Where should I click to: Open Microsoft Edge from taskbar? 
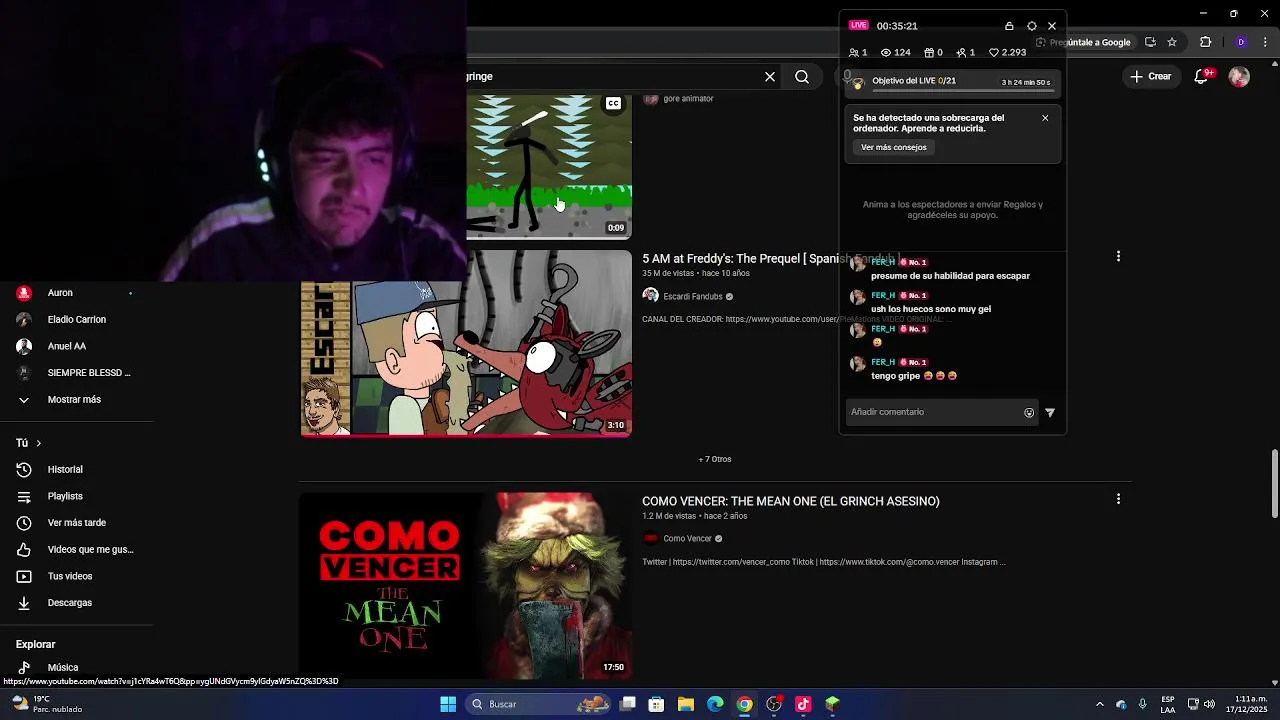715,704
